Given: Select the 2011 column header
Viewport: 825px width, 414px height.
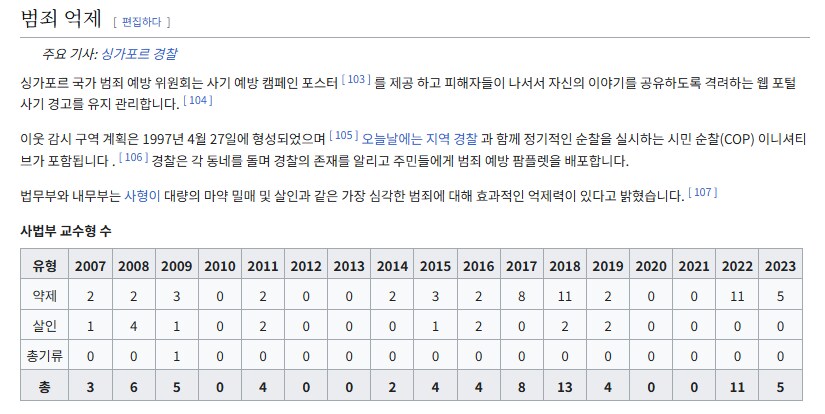Looking at the screenshot, I should (x=263, y=265).
